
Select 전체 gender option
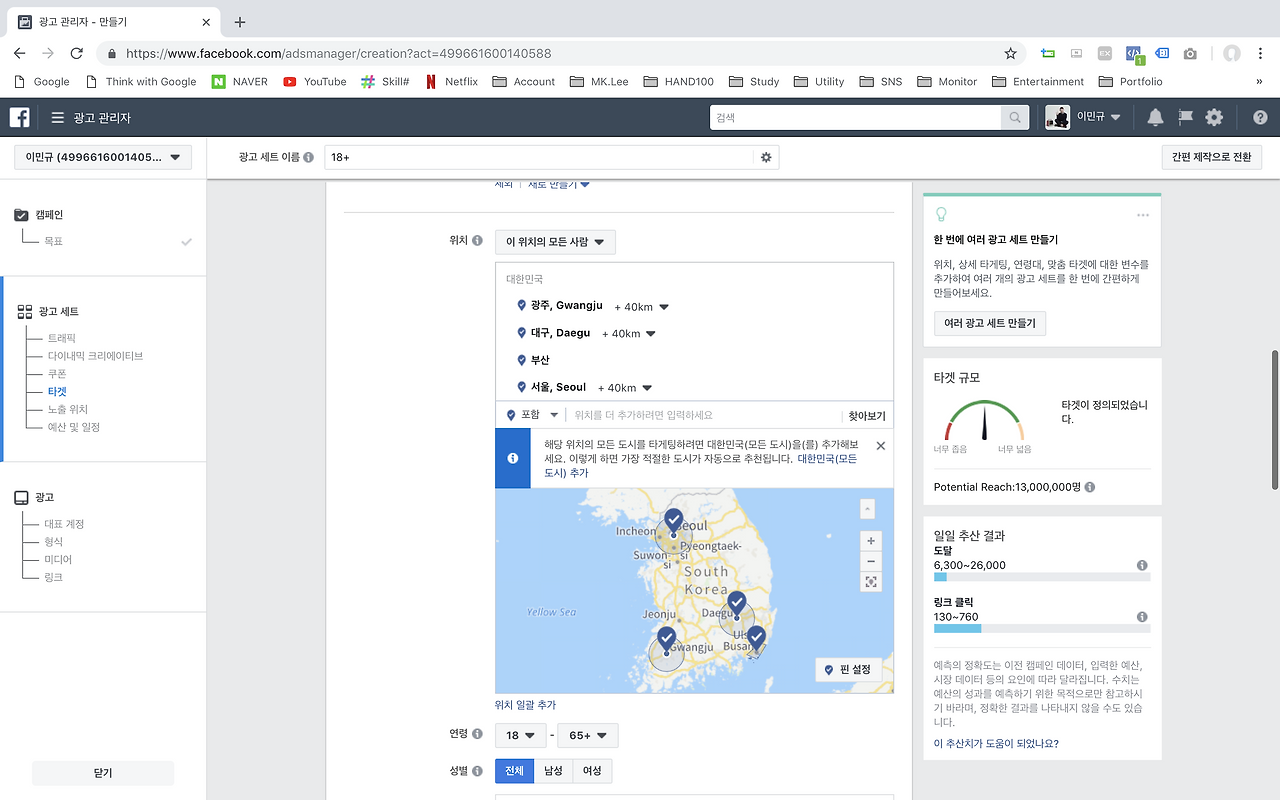(514, 771)
